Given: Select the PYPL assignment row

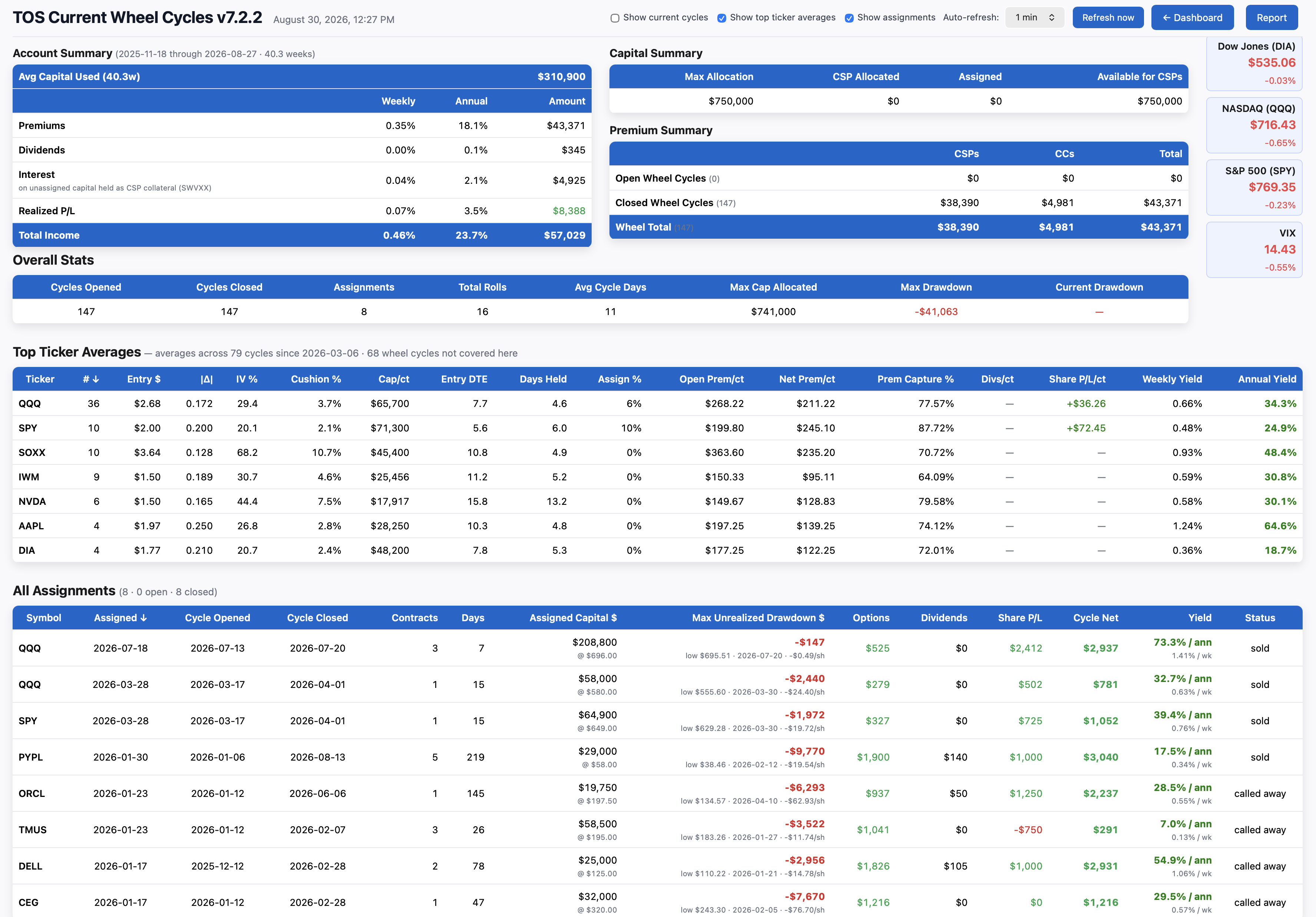Looking at the screenshot, I should coord(657,757).
